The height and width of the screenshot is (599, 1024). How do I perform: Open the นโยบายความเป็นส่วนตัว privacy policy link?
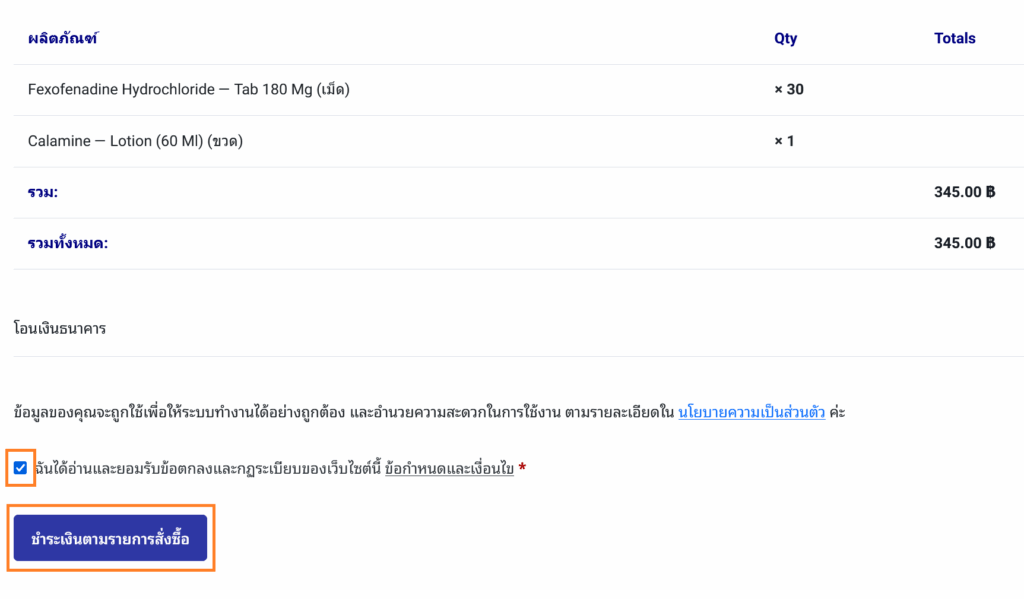752,412
